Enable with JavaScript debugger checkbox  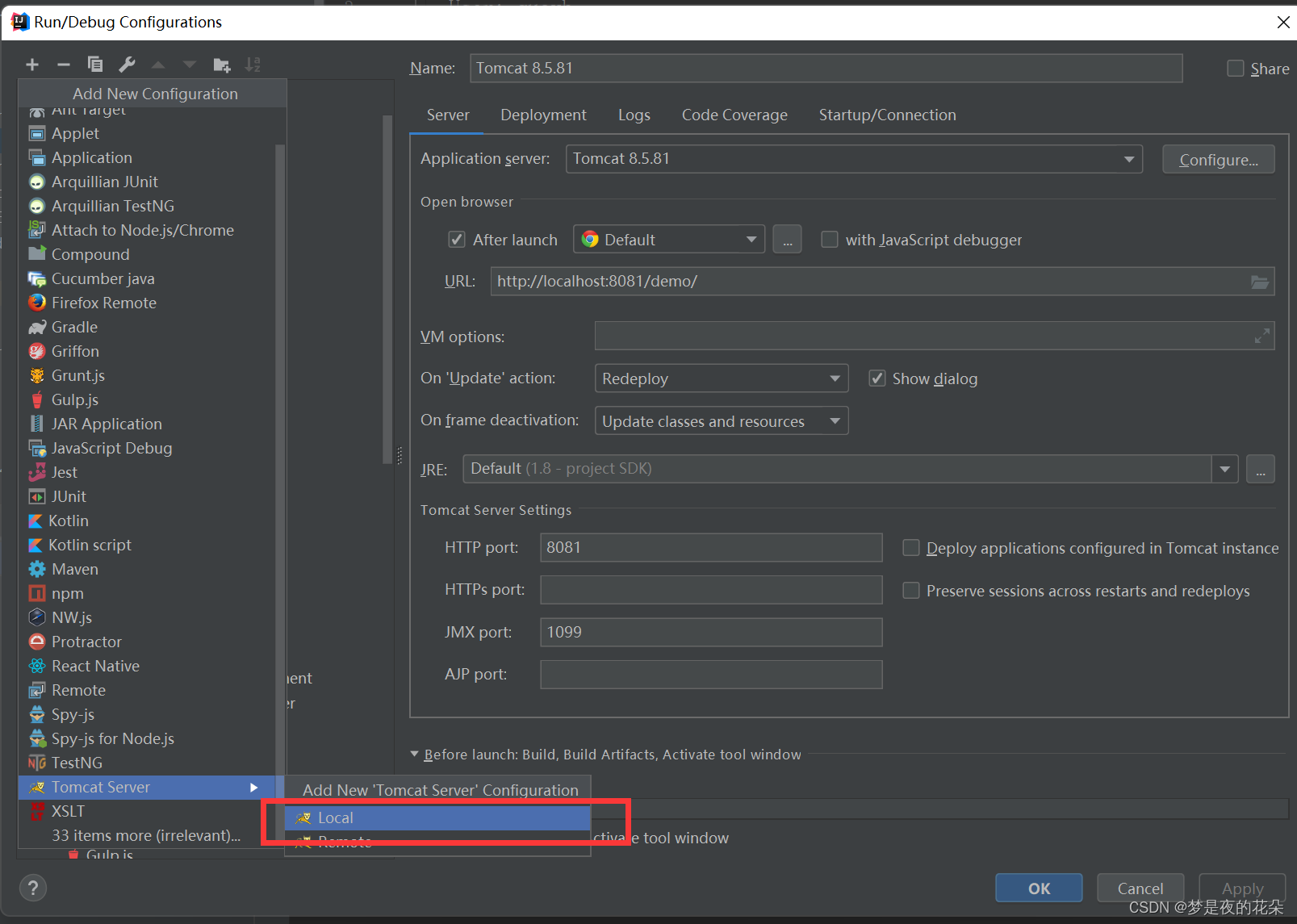click(x=829, y=240)
